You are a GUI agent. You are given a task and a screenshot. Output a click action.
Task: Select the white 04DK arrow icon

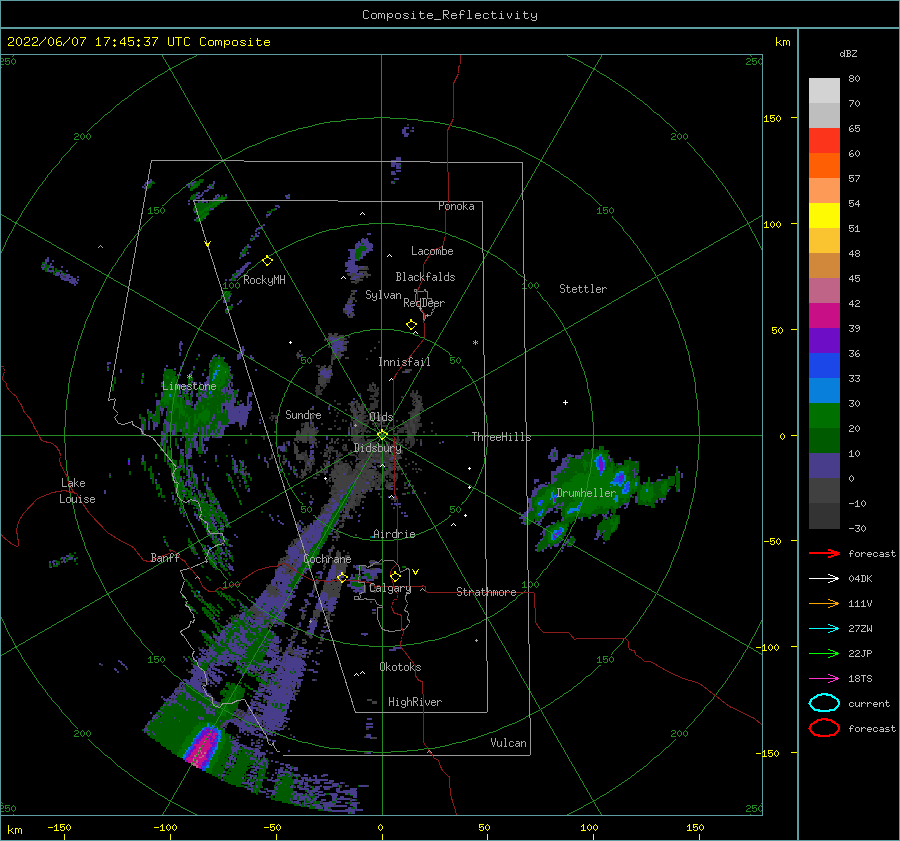(x=824, y=579)
